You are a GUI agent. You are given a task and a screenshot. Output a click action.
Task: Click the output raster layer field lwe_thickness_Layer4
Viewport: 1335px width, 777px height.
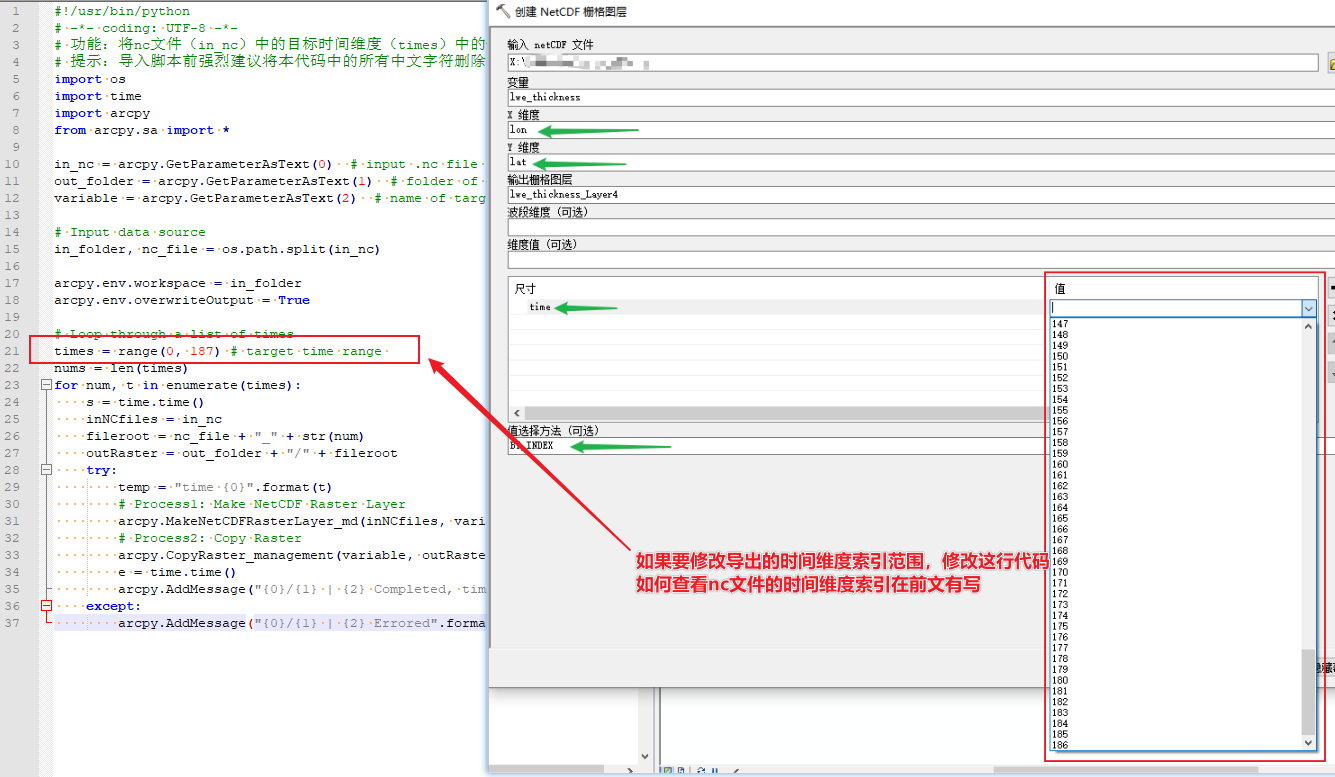pos(921,194)
